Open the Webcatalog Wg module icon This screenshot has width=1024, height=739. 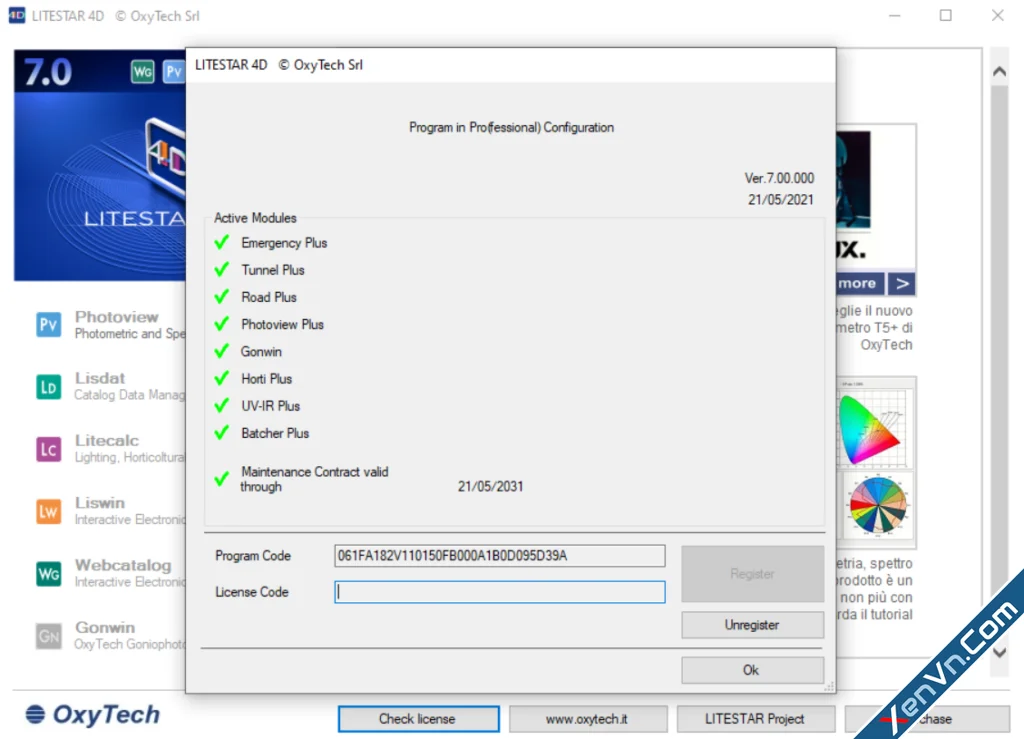coord(48,574)
